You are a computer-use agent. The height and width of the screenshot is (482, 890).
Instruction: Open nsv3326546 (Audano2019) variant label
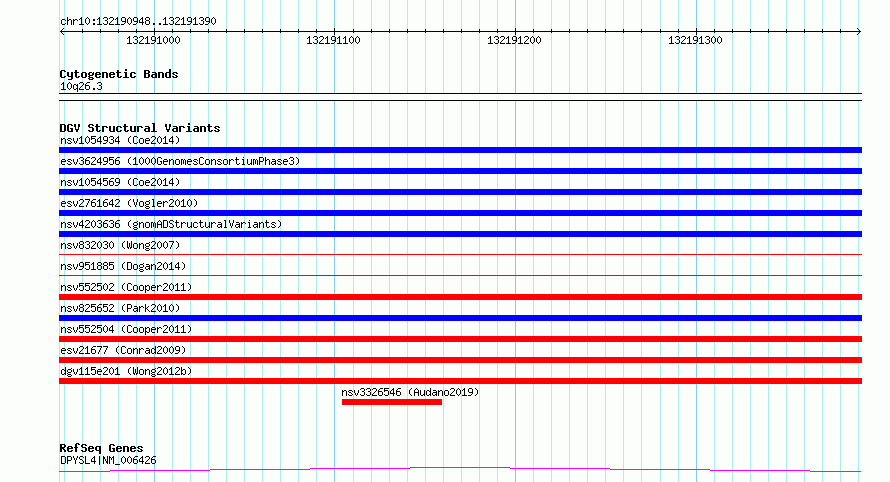tap(410, 392)
